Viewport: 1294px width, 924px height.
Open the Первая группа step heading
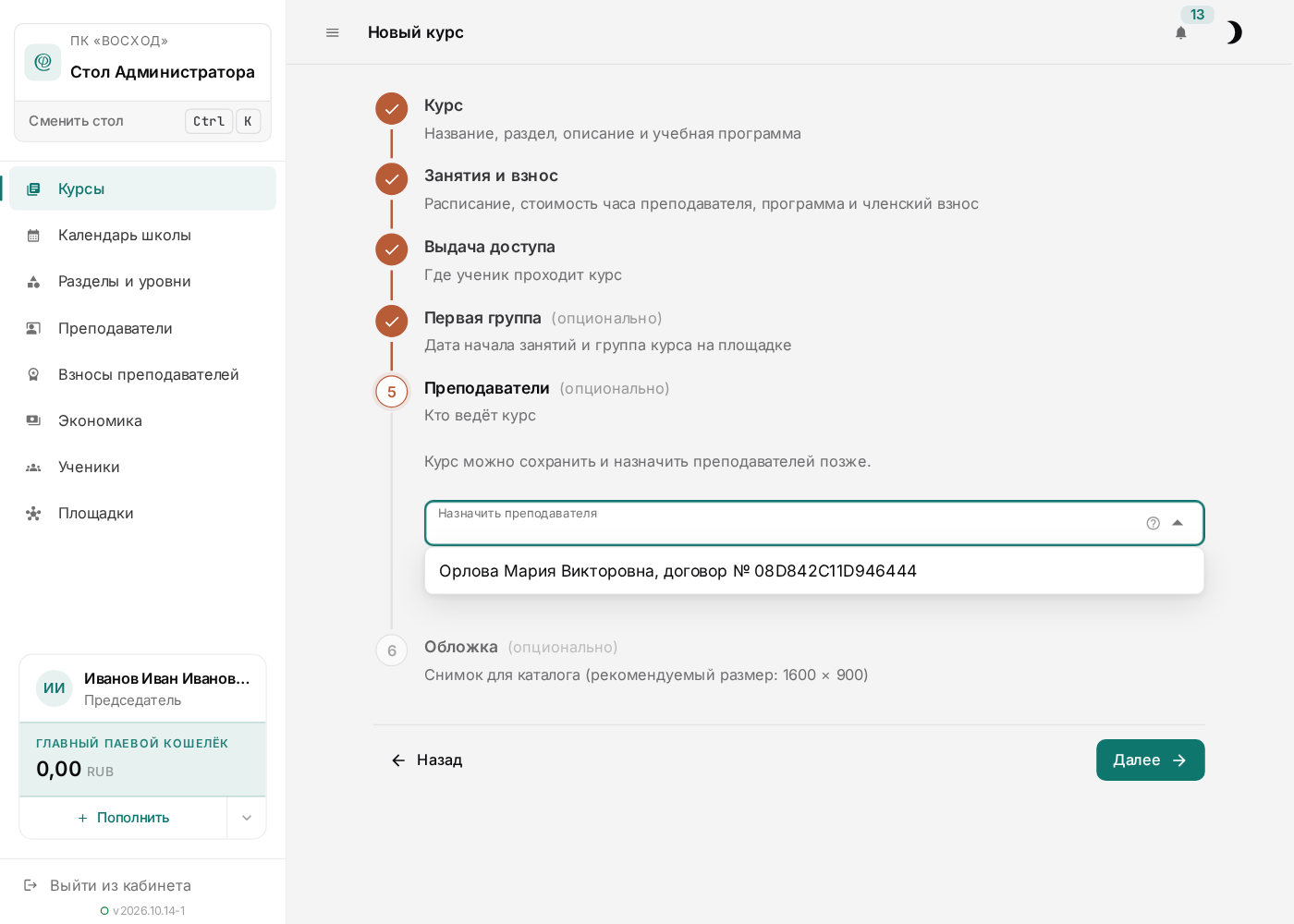coord(482,318)
